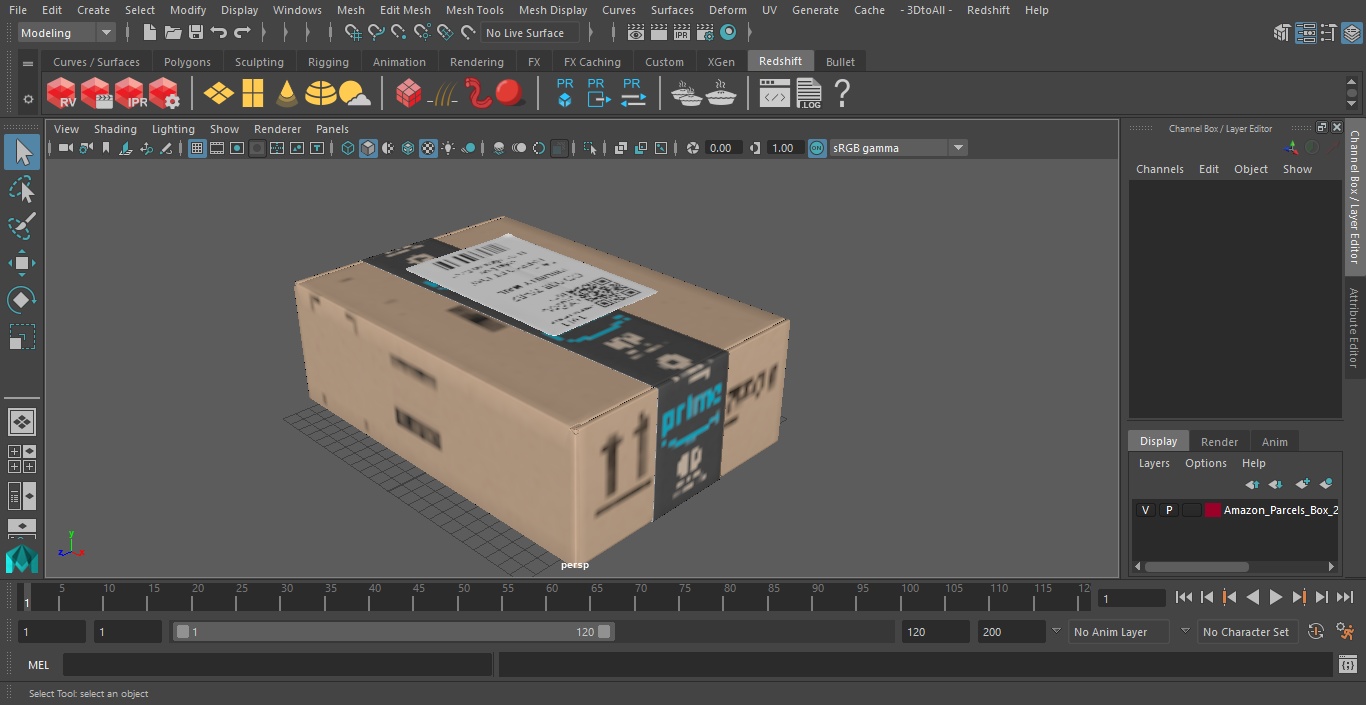Viewport: 1366px width, 705px height.
Task: Open the Redshift RenderView shelf icon
Action: (62, 94)
